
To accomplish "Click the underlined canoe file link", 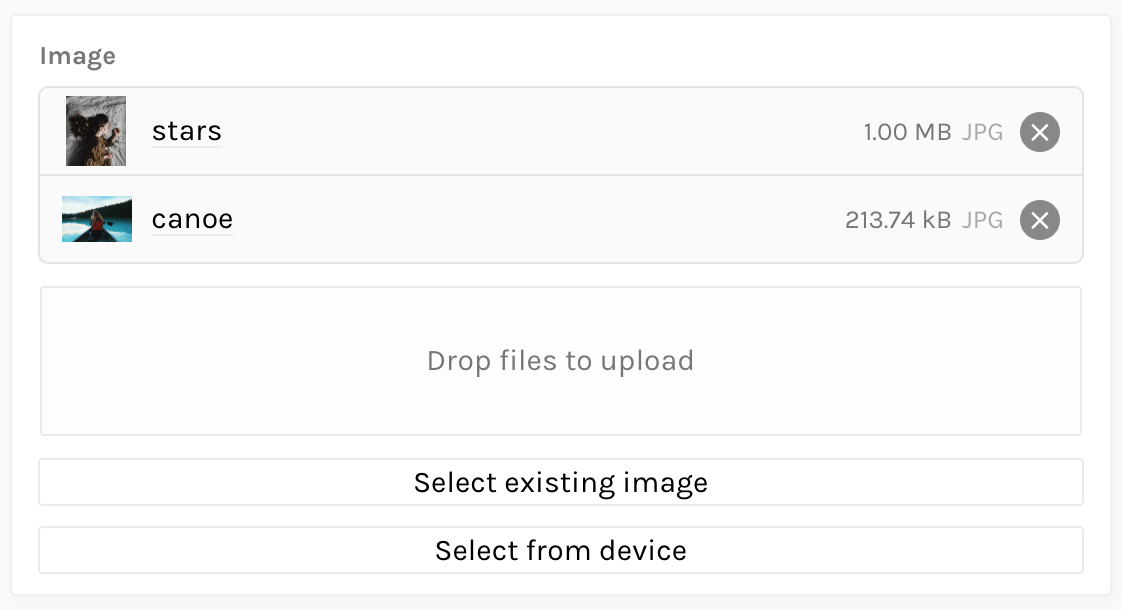I will [192, 219].
